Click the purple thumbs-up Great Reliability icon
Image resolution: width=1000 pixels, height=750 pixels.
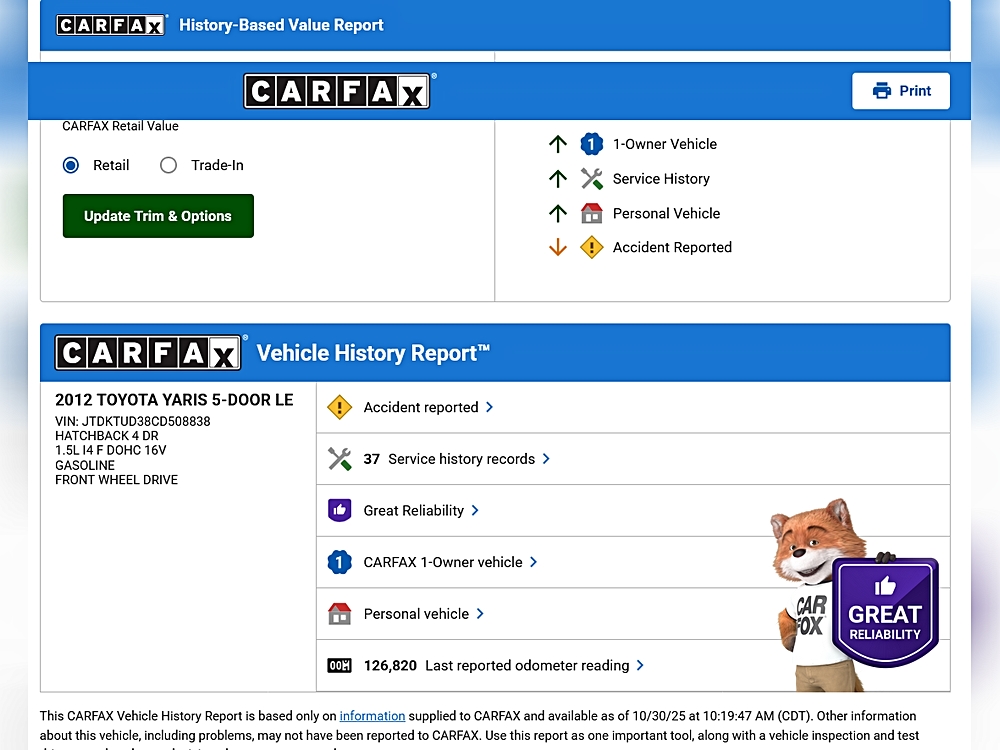[x=340, y=511]
